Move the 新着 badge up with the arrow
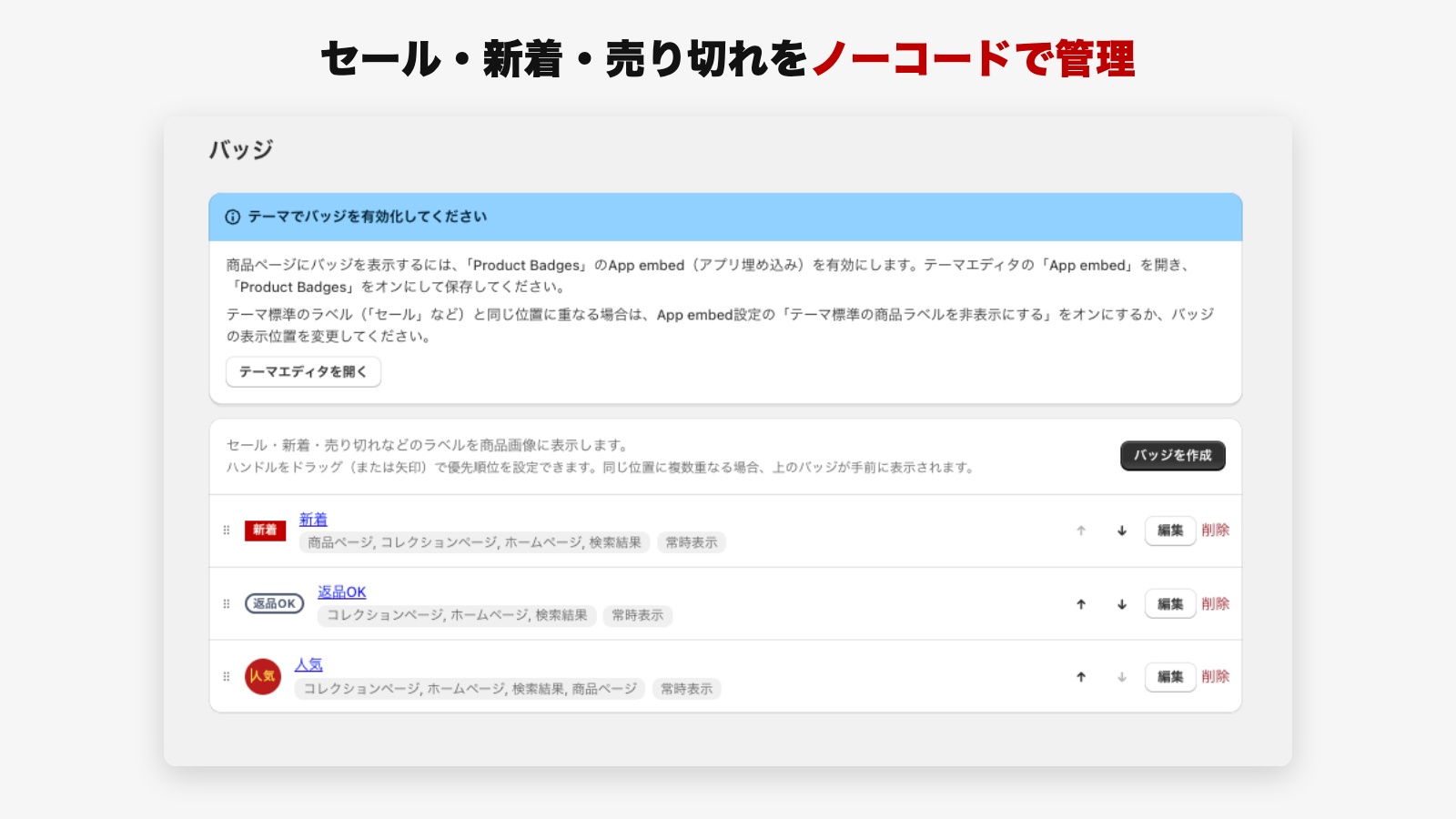 (1081, 531)
